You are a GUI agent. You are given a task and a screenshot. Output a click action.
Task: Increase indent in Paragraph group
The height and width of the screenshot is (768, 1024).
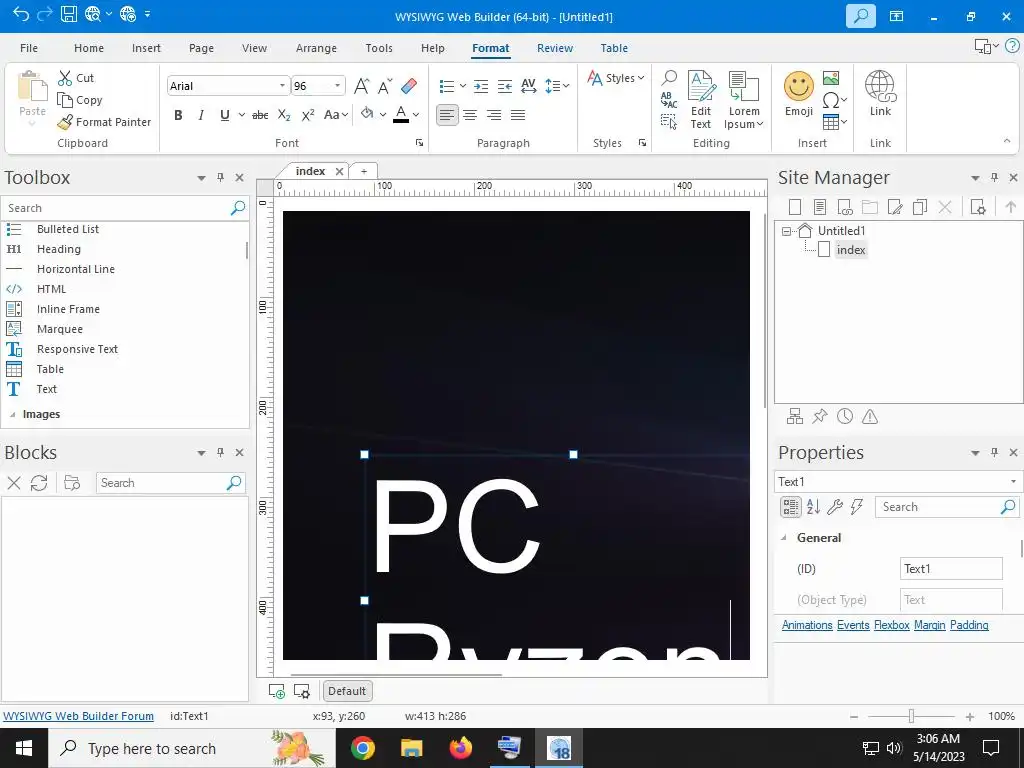pos(481,86)
